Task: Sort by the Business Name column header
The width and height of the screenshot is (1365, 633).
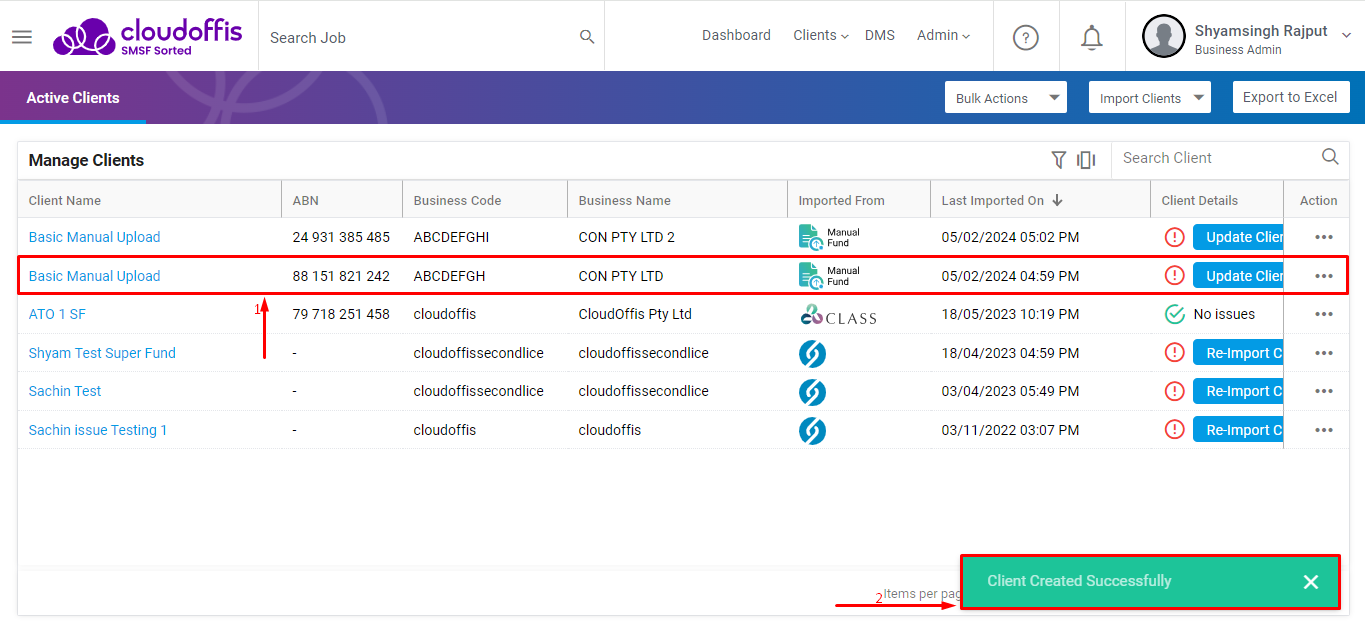Action: (x=624, y=200)
